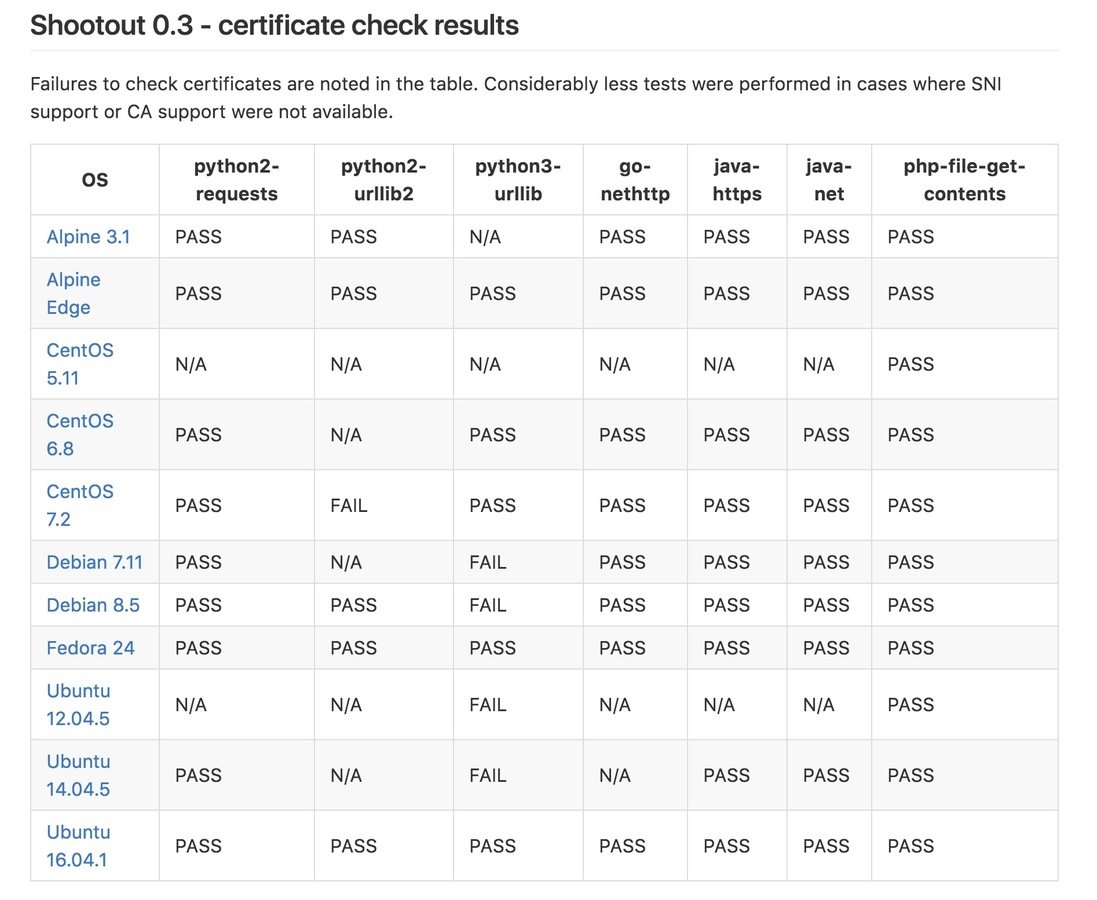Click FAIL in Ubuntu 12.04.5 row

pyautogui.click(x=488, y=705)
